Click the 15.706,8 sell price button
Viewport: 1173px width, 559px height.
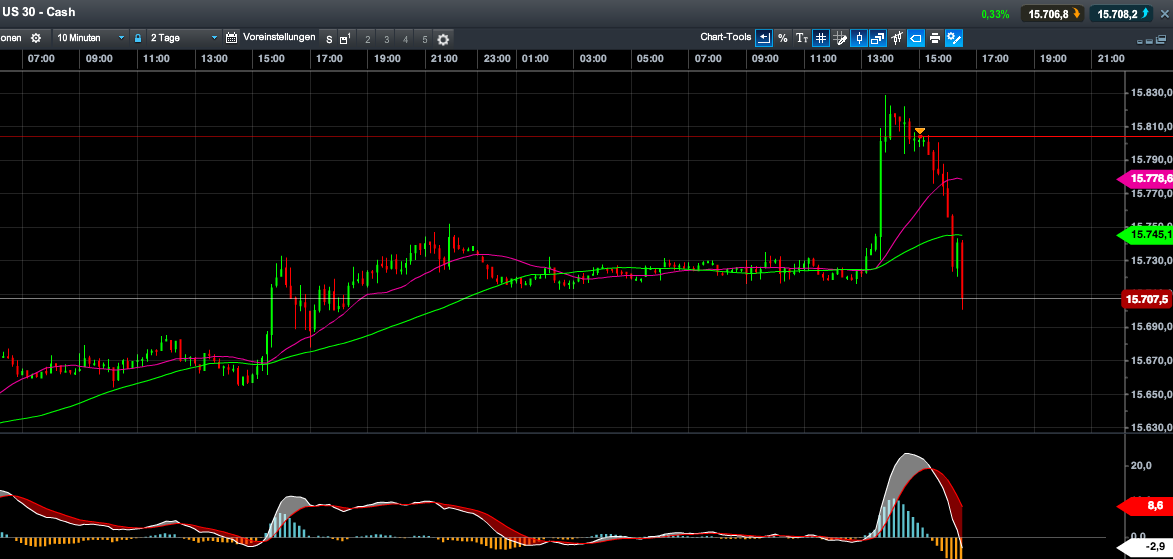[1054, 13]
